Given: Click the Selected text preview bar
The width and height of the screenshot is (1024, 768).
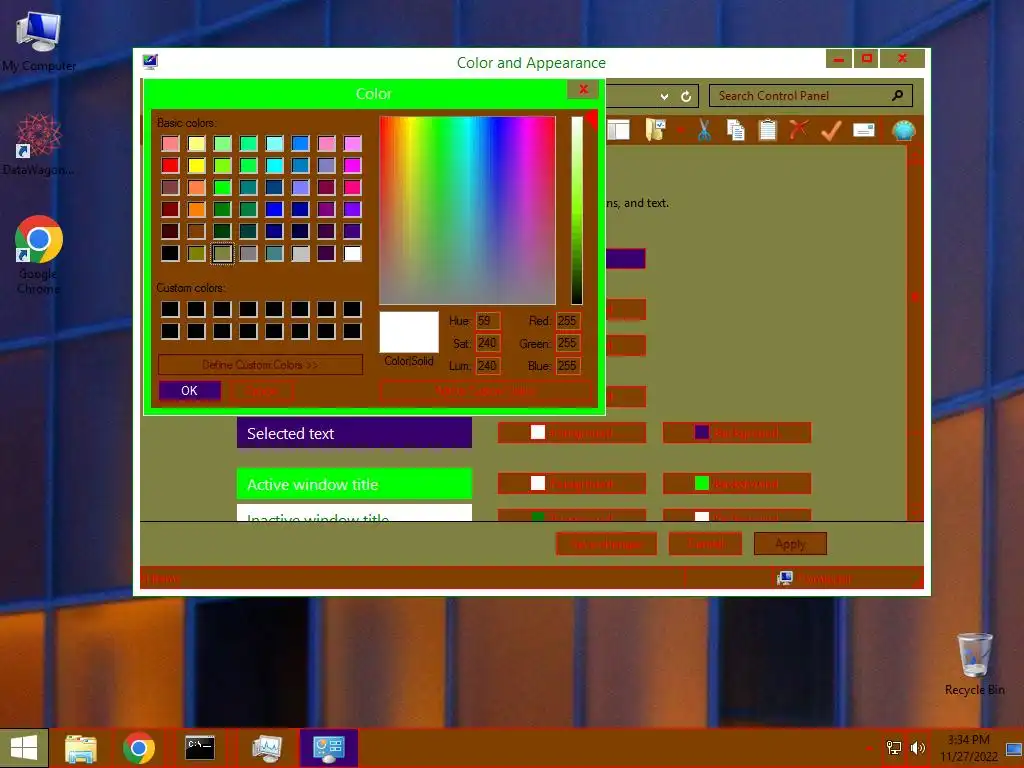Looking at the screenshot, I should coord(354,433).
